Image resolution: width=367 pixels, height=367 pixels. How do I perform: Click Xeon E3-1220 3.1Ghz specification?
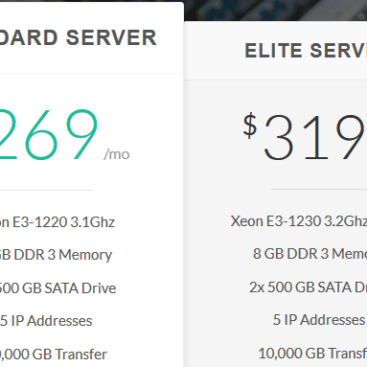coord(57,222)
